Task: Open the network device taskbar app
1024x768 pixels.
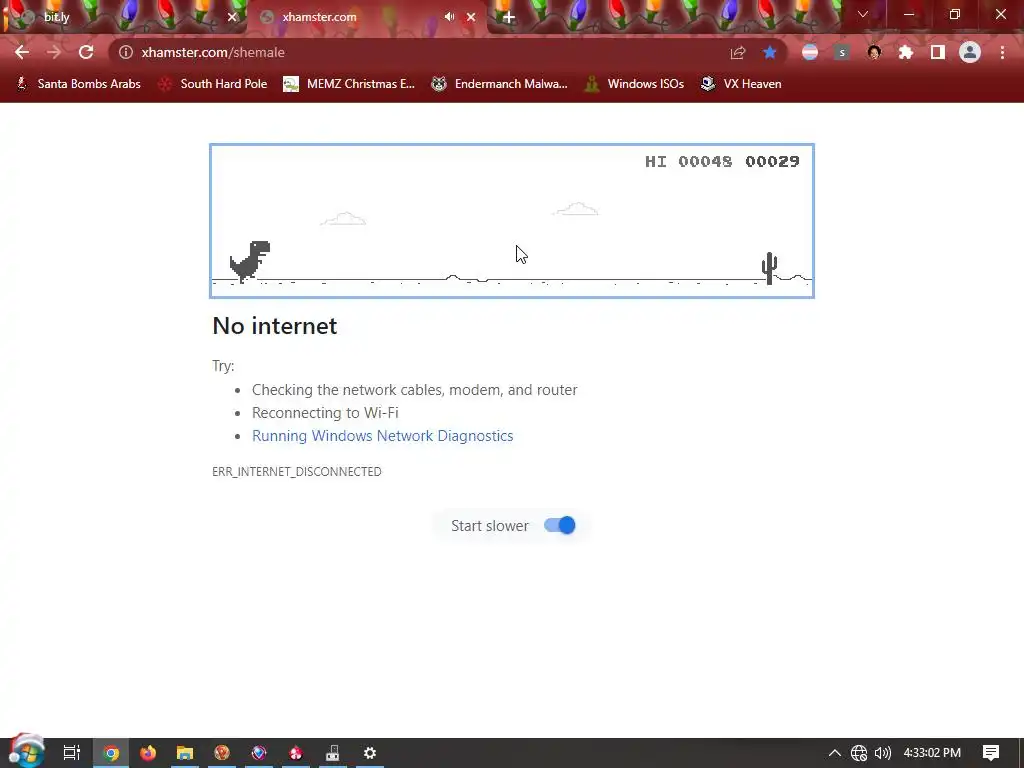Action: (x=332, y=753)
